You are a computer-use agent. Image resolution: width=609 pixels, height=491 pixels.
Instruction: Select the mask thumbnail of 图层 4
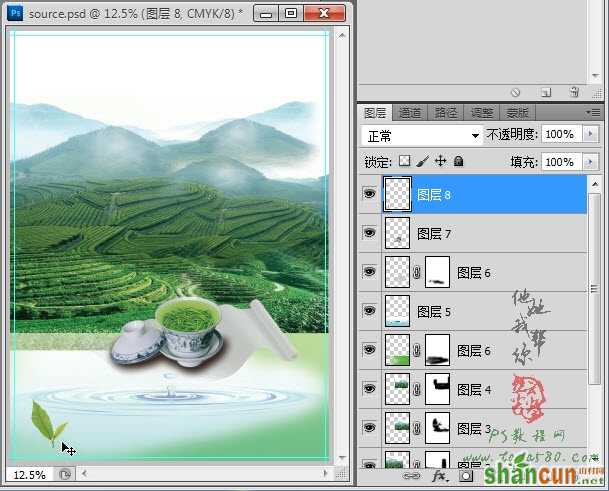437,389
